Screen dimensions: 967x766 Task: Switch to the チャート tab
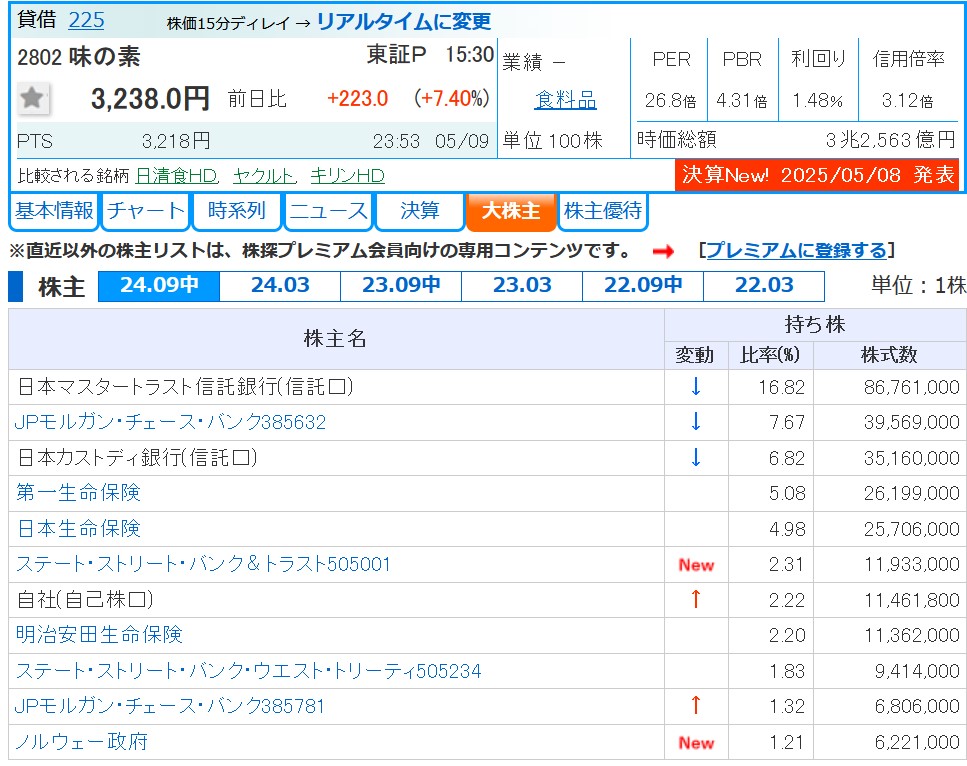(146, 211)
